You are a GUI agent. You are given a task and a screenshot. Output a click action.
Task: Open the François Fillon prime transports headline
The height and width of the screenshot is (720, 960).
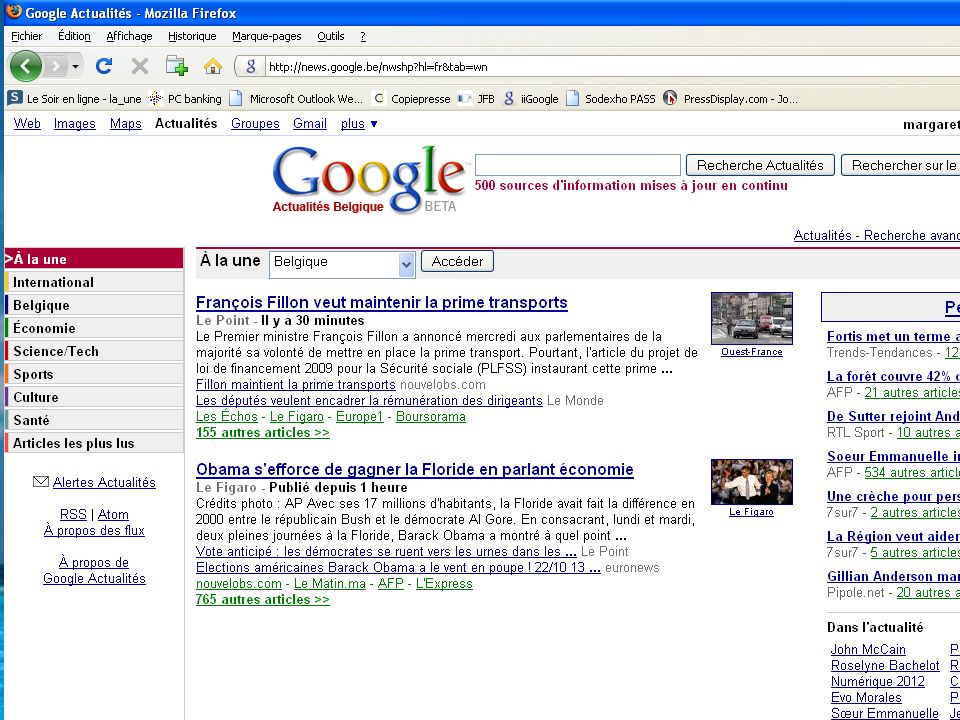pyautogui.click(x=382, y=302)
